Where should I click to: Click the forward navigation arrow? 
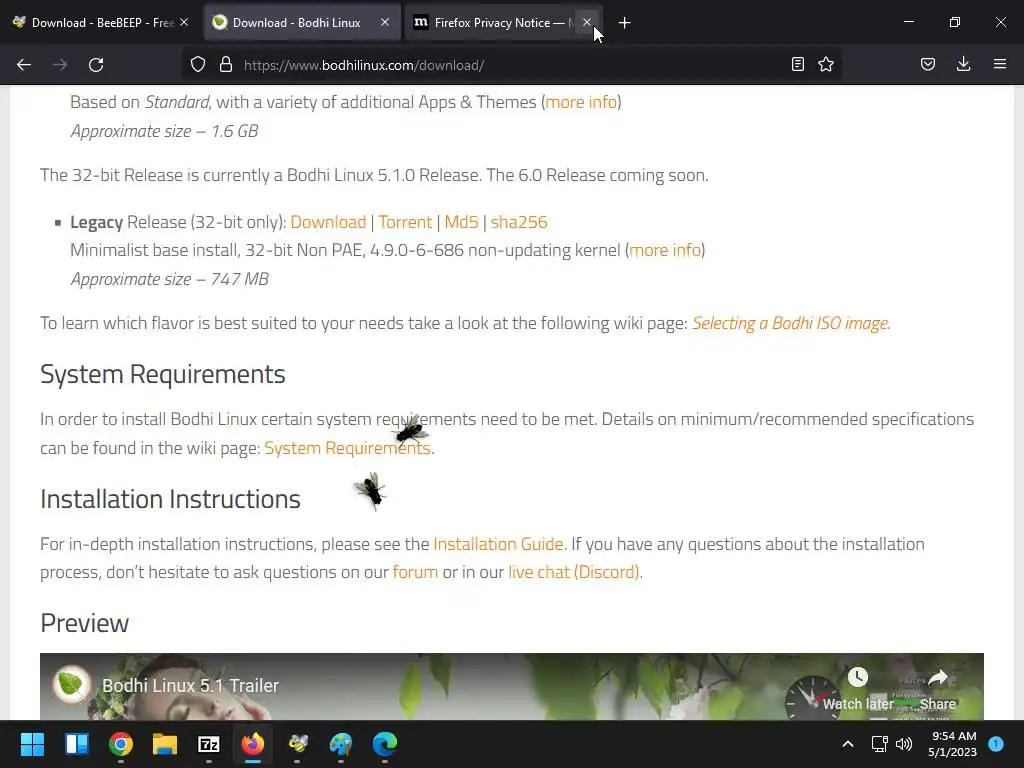60,65
